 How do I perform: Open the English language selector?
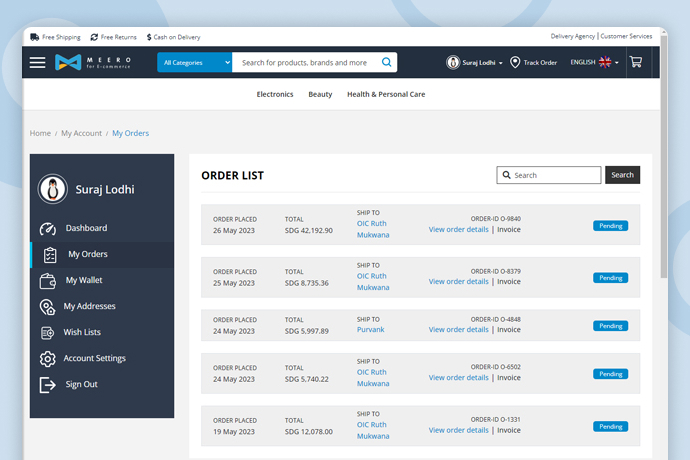[x=594, y=62]
